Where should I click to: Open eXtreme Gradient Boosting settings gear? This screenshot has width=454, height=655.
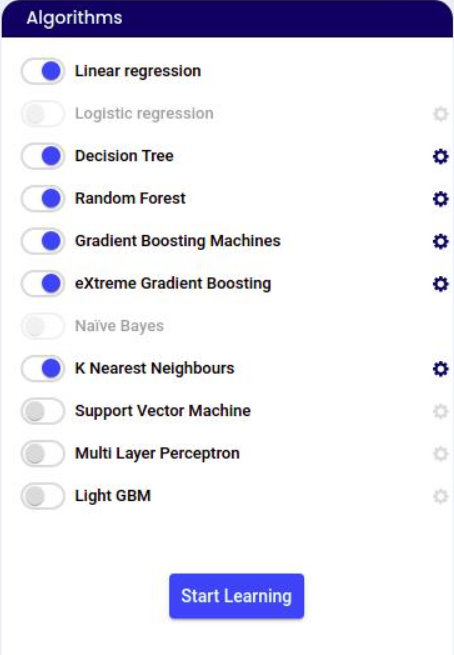(440, 284)
